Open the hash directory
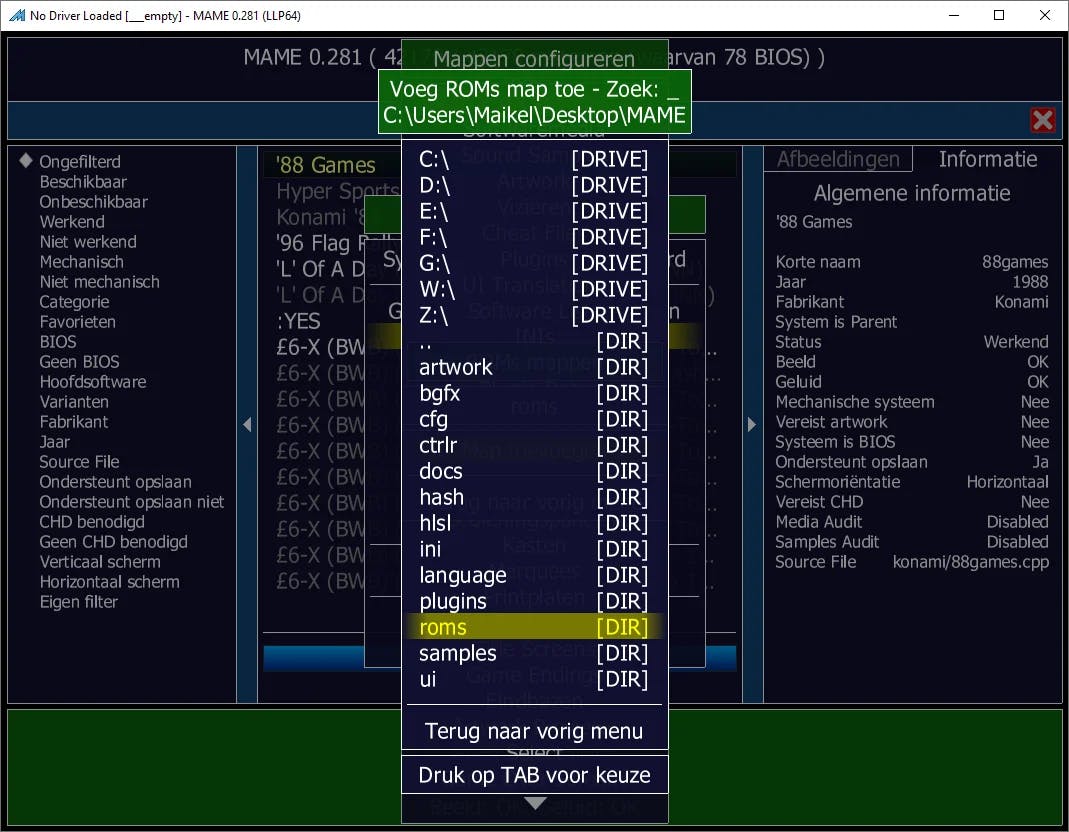Viewport: 1069px width, 832px height. point(534,496)
